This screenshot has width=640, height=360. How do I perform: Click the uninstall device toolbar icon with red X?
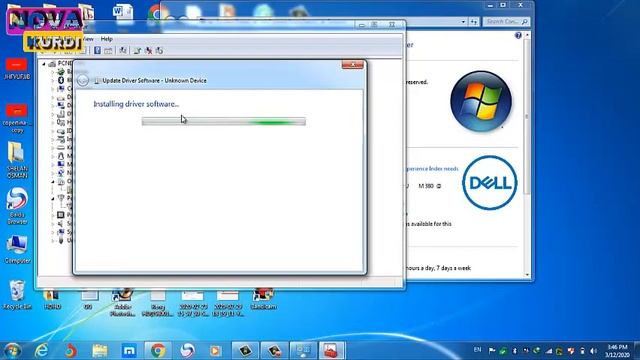pos(148,50)
